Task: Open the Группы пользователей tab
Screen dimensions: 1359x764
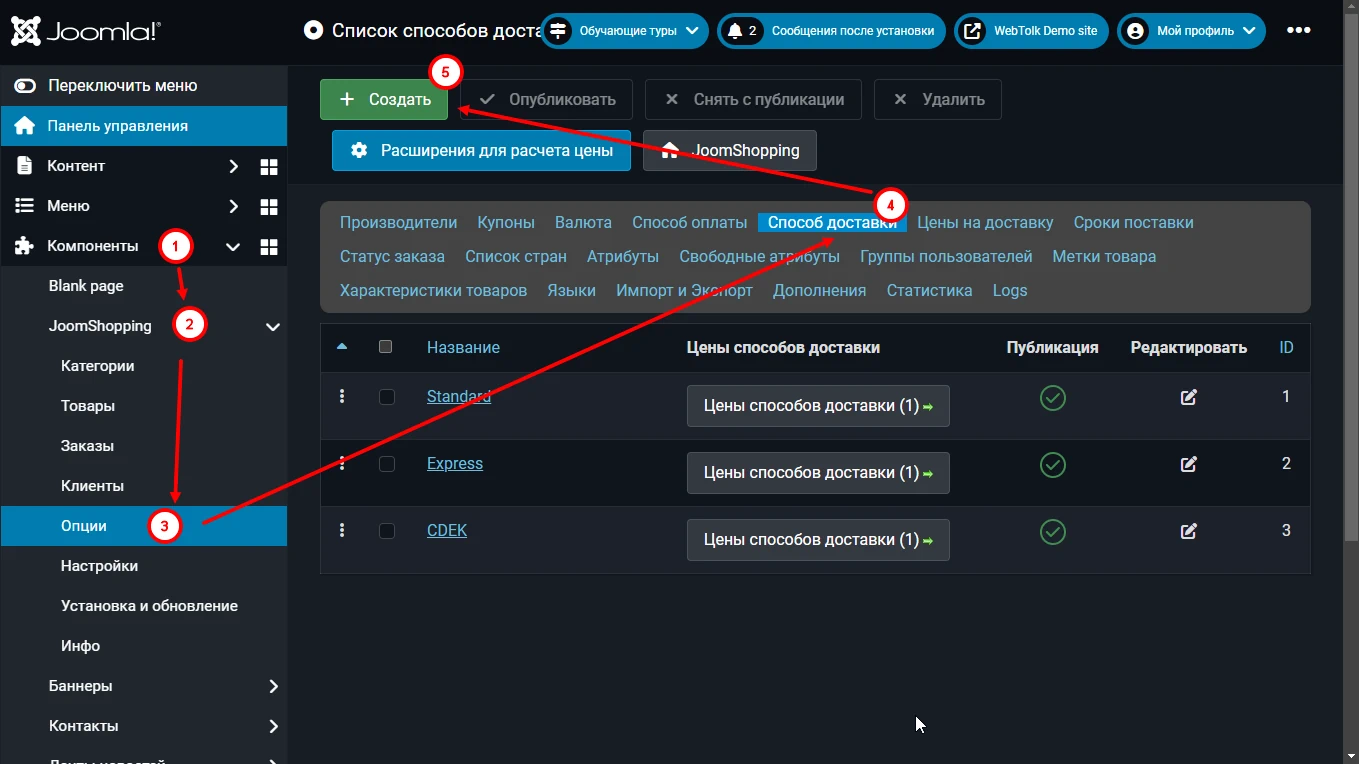Action: [946, 256]
